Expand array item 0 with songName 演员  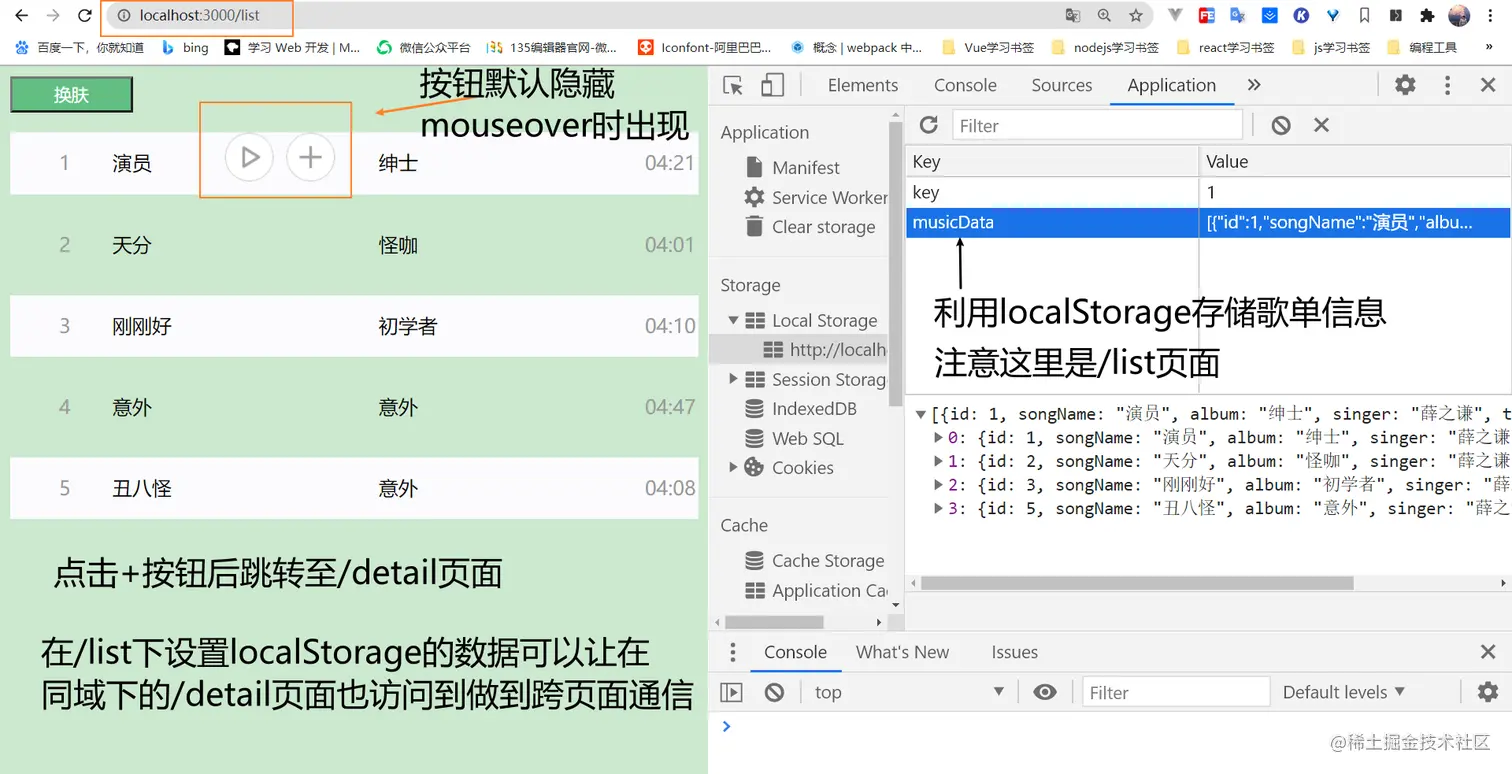point(938,438)
